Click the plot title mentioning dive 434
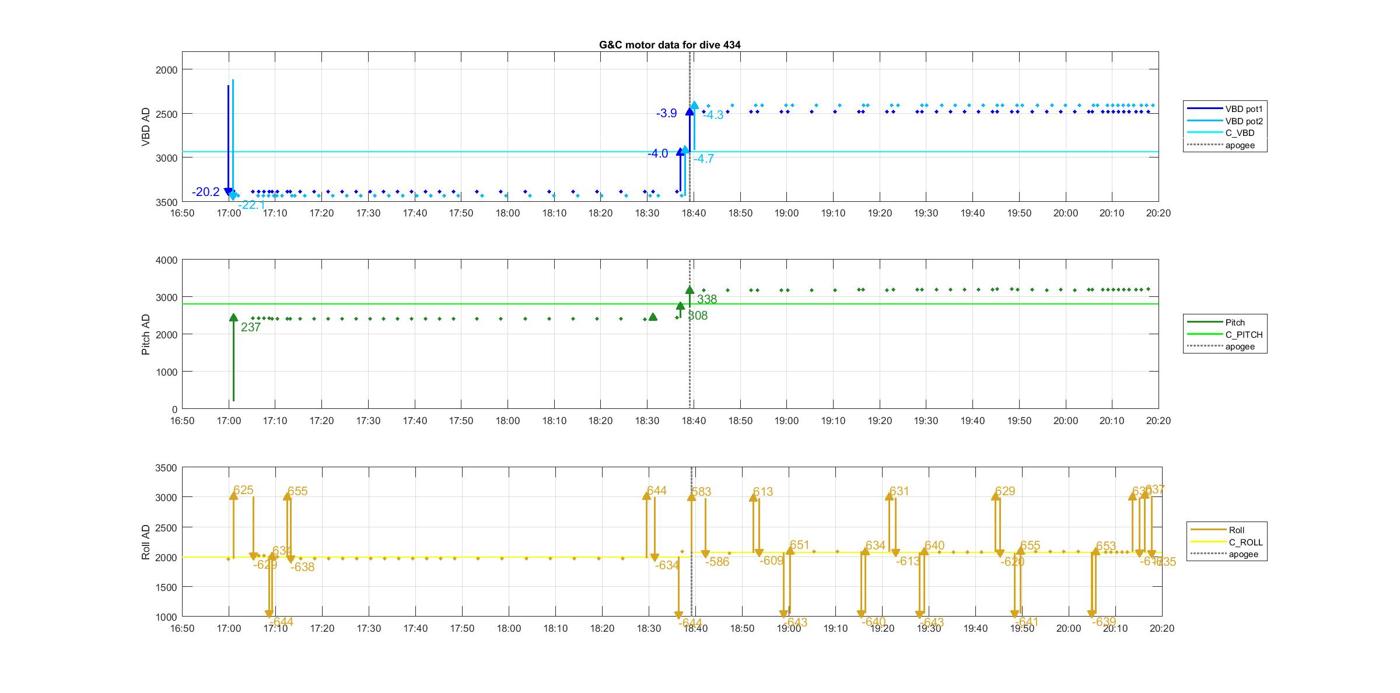The image size is (1400, 693). 669,45
